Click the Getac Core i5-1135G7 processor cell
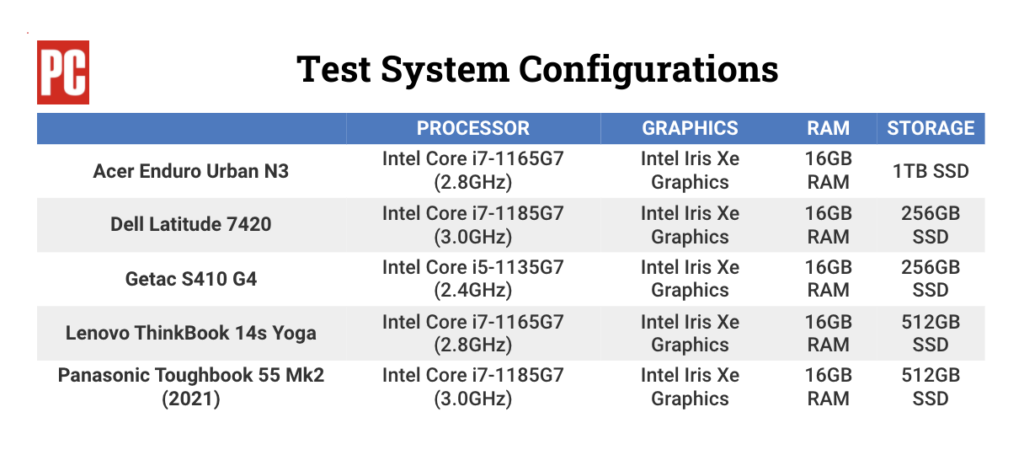The image size is (1024, 455). [473, 279]
